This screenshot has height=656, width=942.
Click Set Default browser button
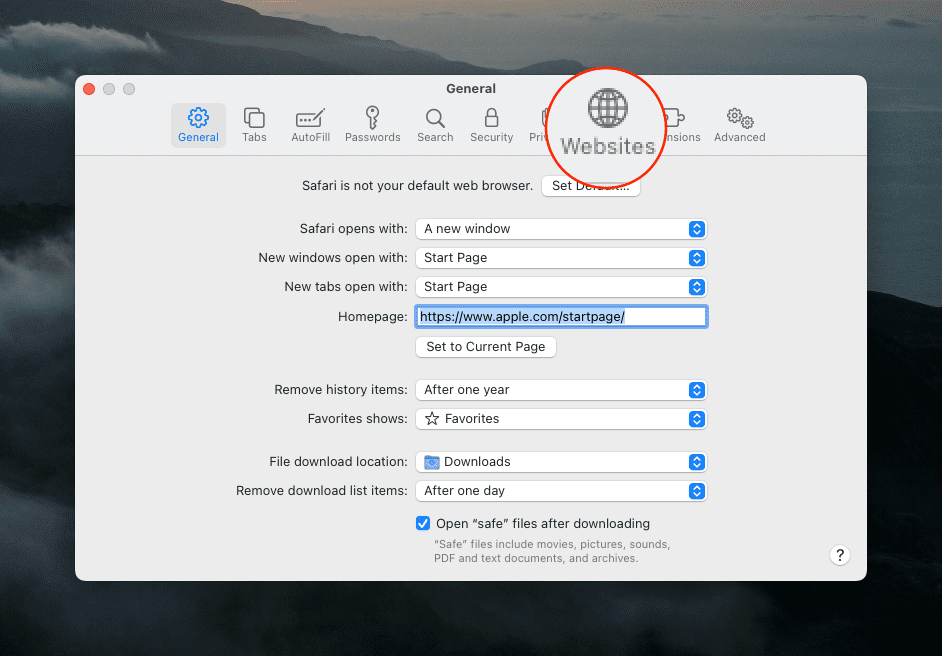[x=591, y=185]
